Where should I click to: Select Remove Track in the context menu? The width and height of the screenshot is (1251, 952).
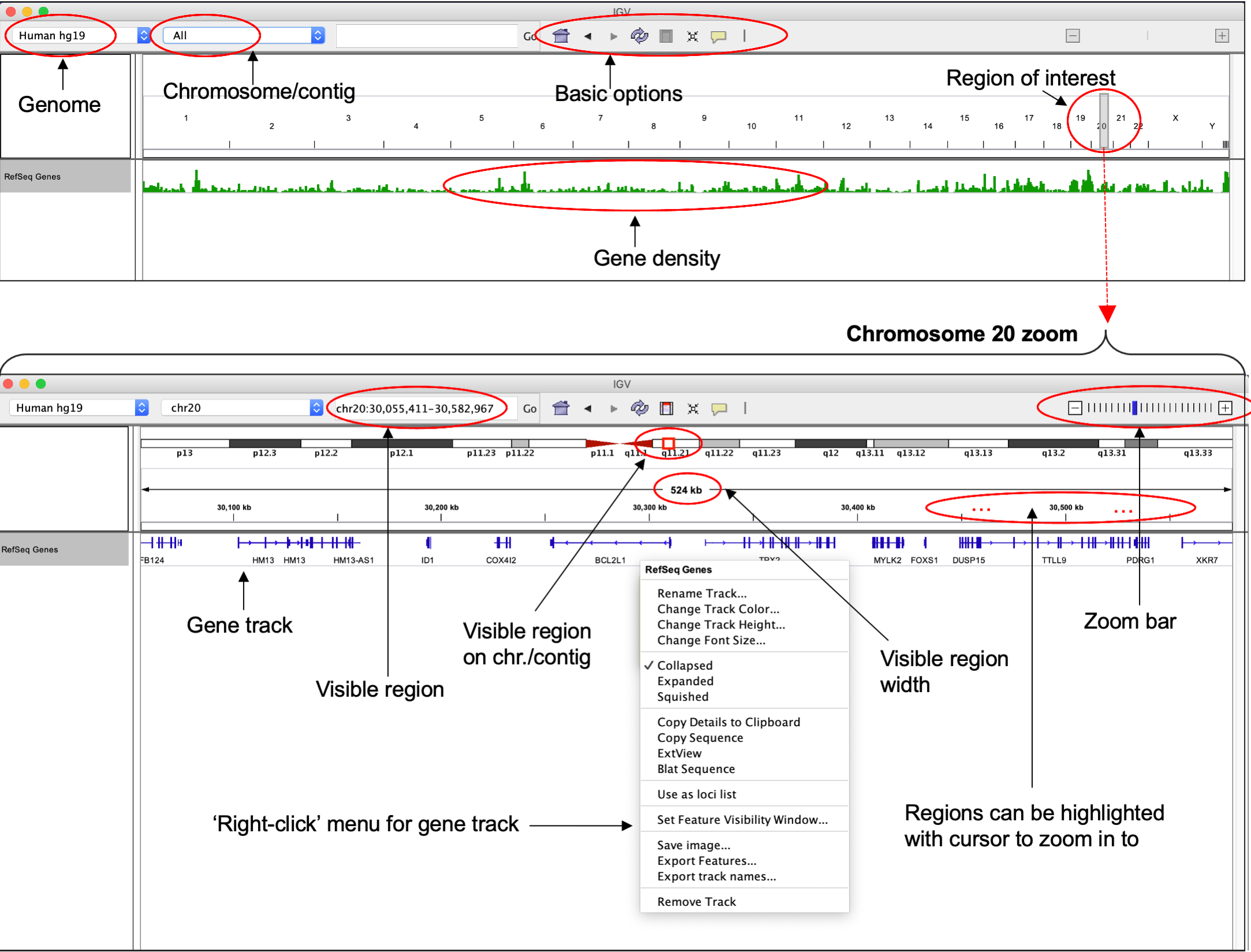tap(696, 902)
